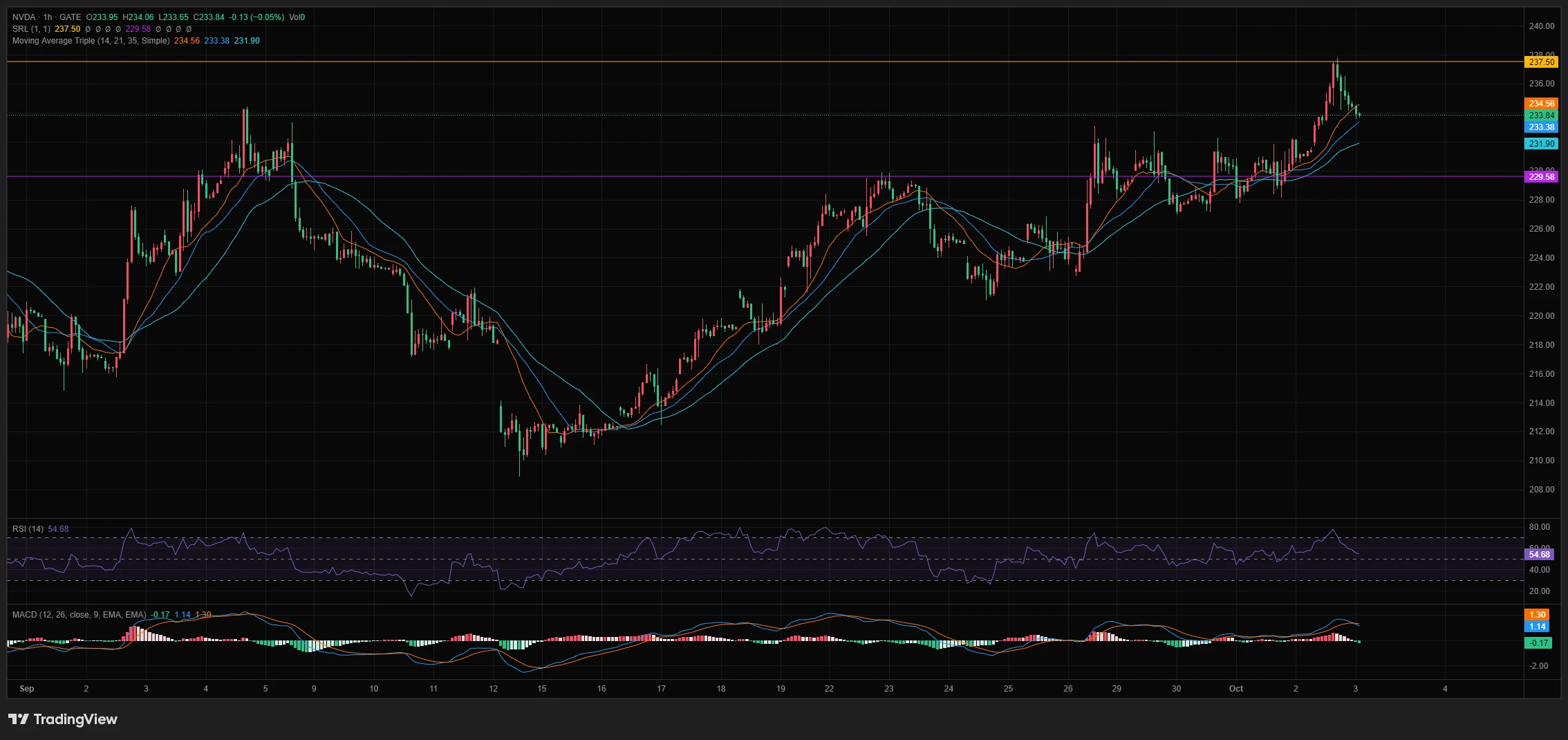Screen dimensions: 1568x740
Task: Click the O233.95 open value in legend
Action: click(x=102, y=17)
